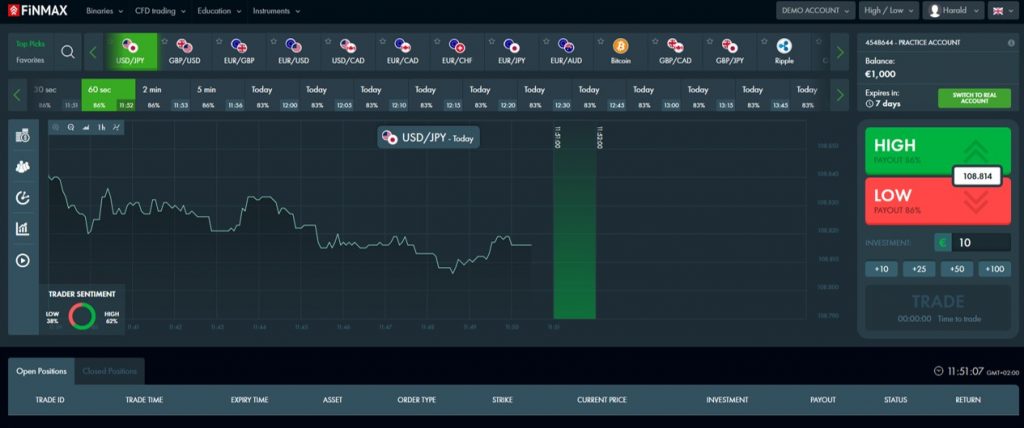This screenshot has width=1024, height=428.
Task: Open the Demo Account dropdown
Action: (x=814, y=11)
